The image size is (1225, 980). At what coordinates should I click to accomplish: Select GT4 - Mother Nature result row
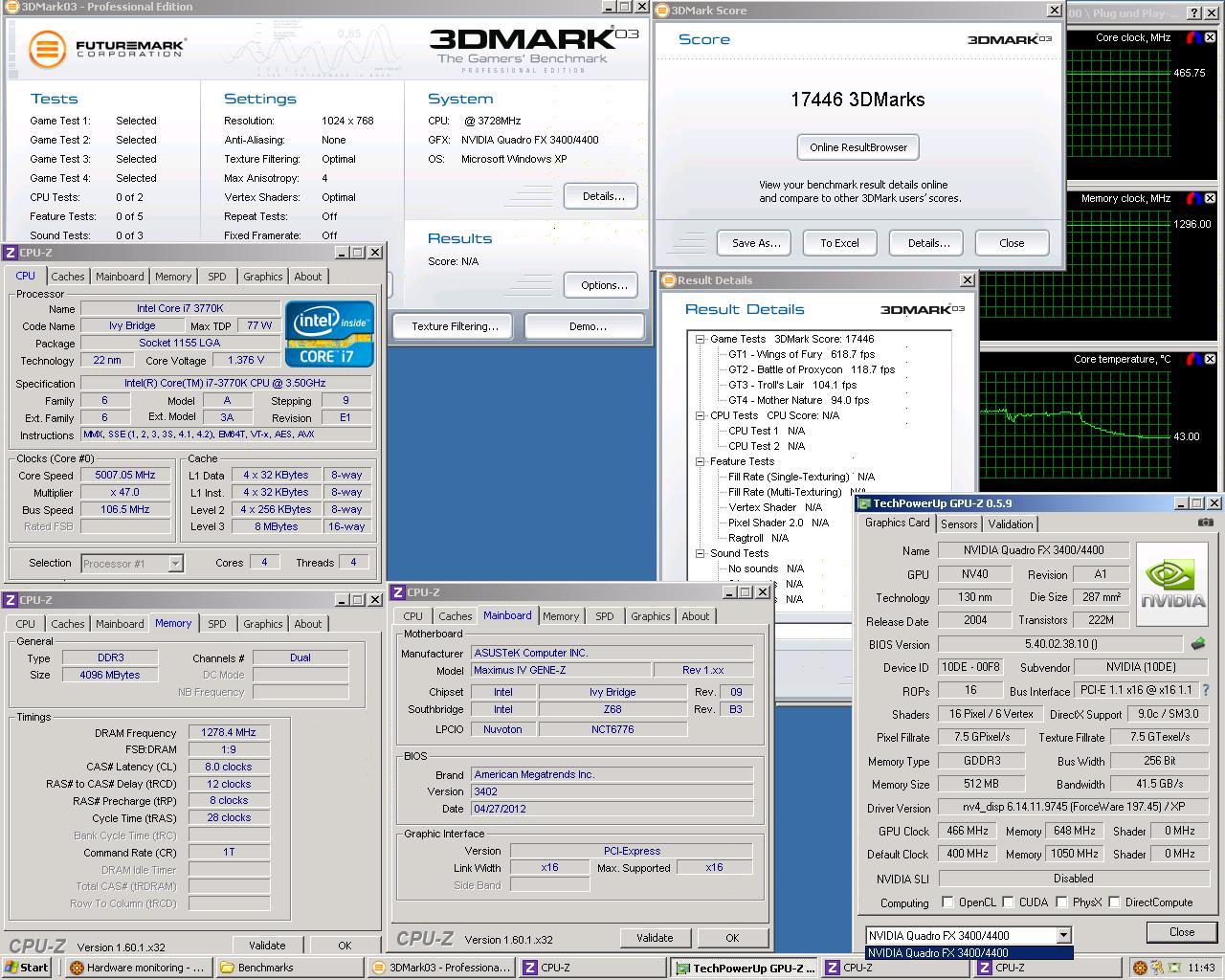click(798, 400)
